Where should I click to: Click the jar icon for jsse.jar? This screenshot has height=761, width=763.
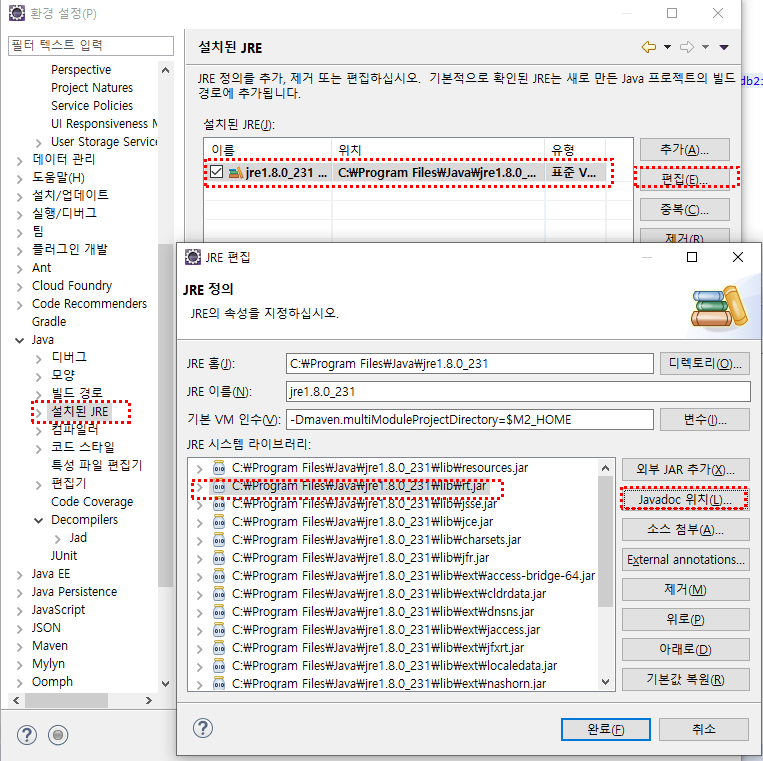[x=219, y=504]
